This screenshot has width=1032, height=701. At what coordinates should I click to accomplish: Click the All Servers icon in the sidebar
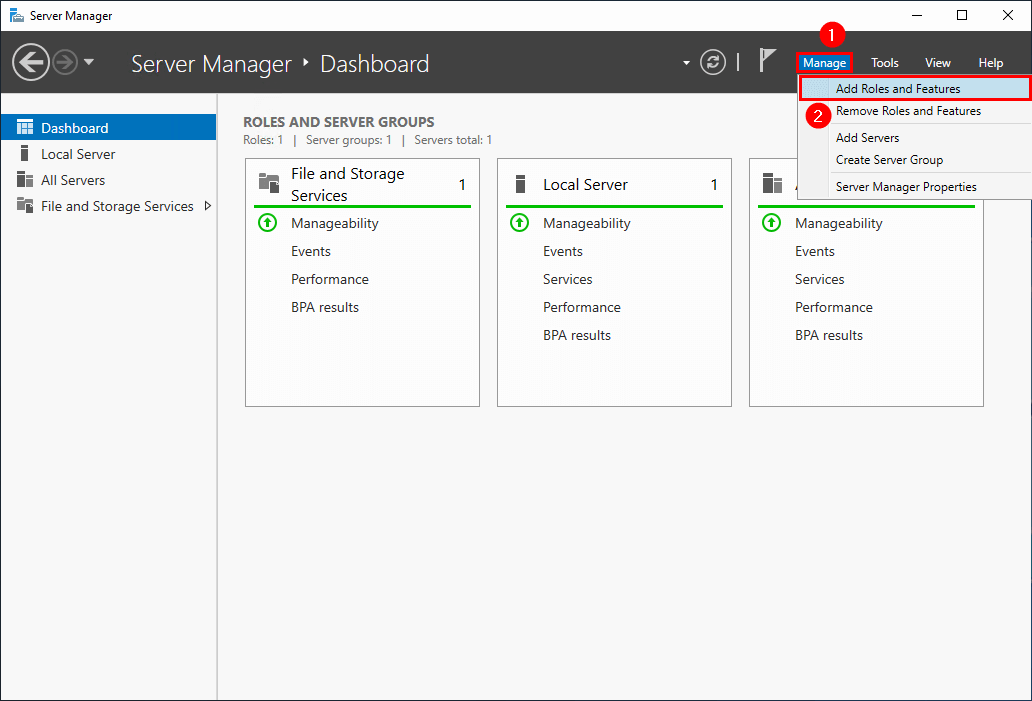25,180
